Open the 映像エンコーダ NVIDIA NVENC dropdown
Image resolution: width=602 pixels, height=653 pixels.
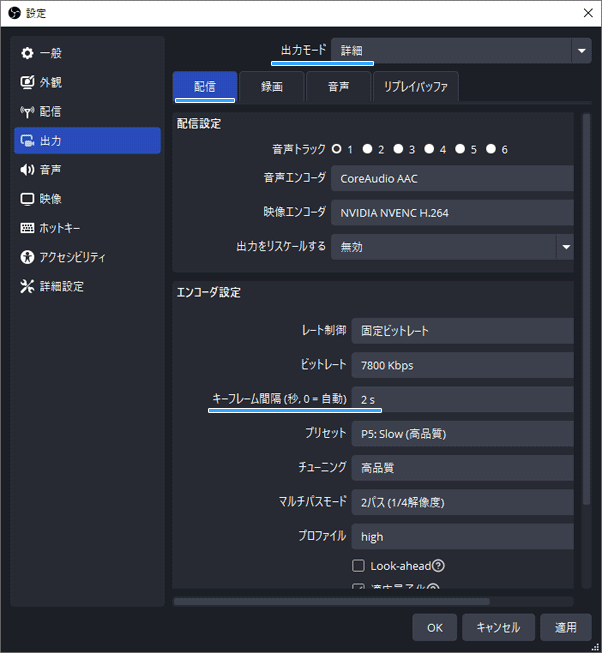pyautogui.click(x=452, y=212)
